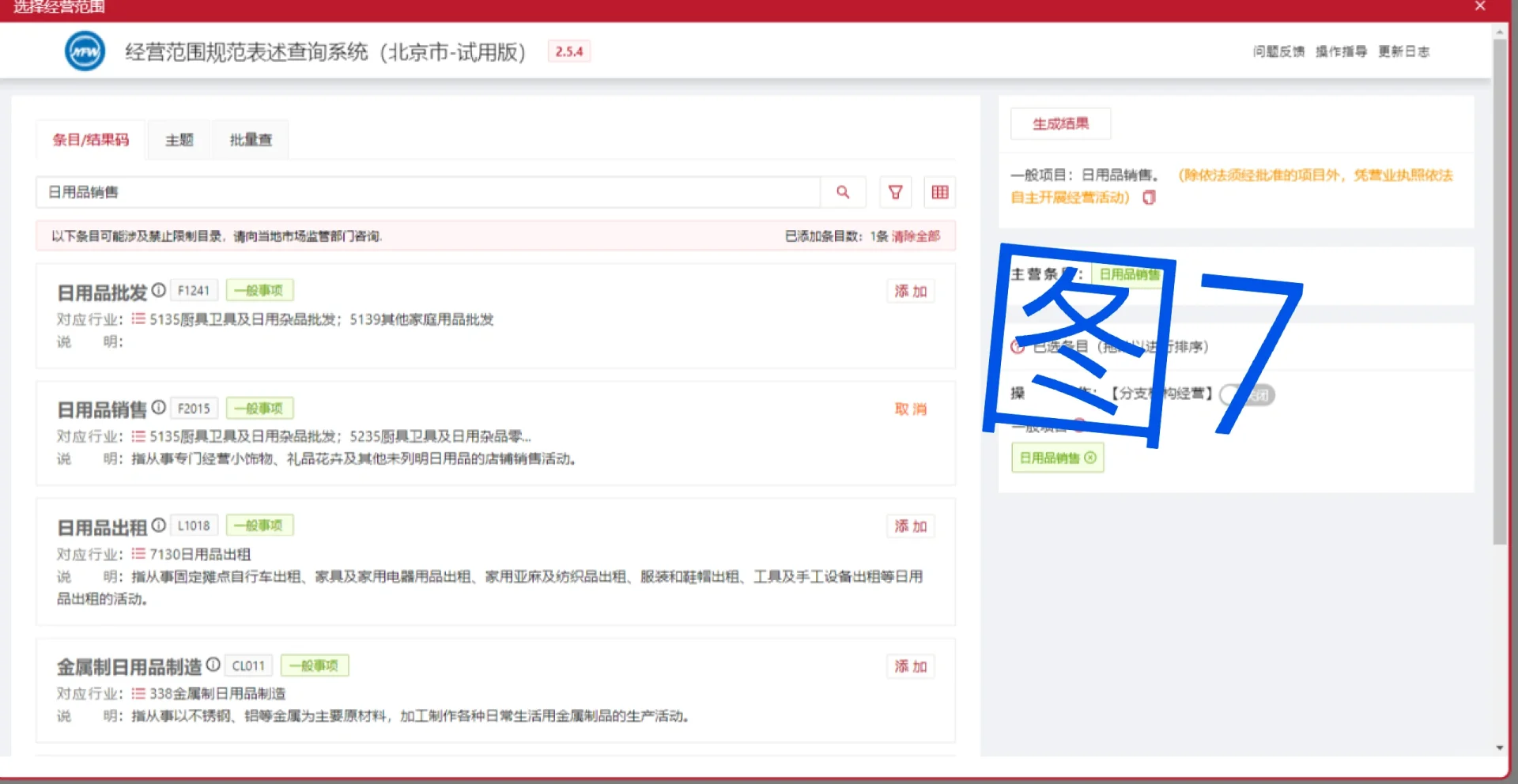Click info icon beside 日用品销售

[159, 407]
